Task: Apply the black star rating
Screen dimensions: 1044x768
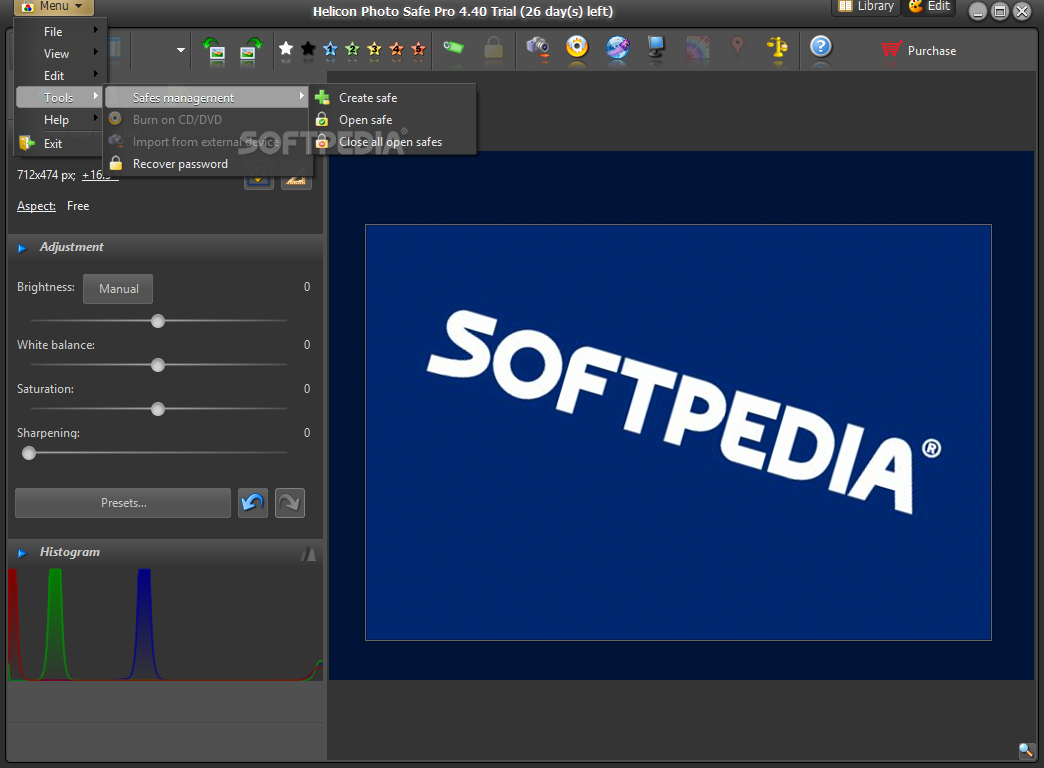Action: pyautogui.click(x=308, y=49)
